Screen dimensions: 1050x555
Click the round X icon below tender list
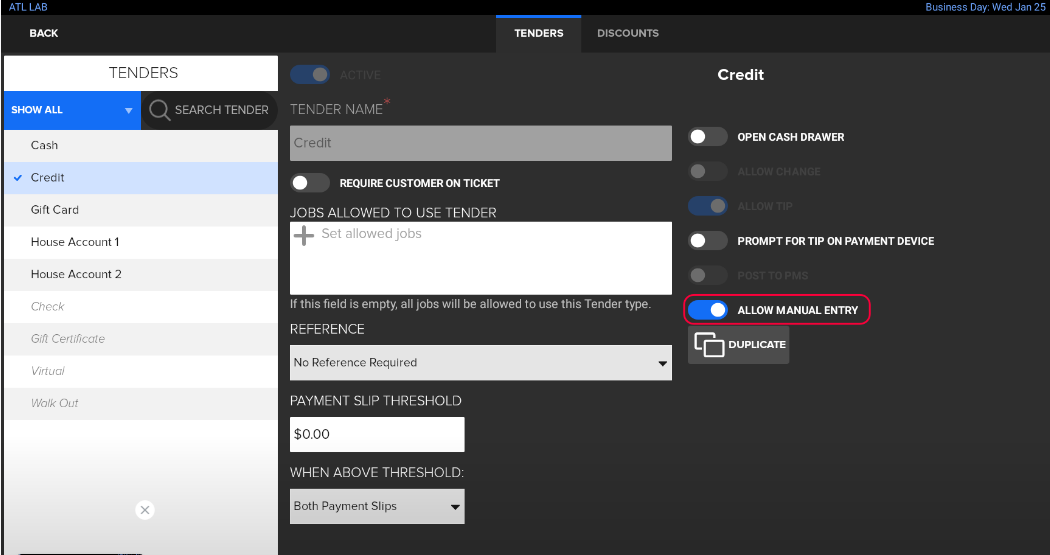pyautogui.click(x=145, y=510)
